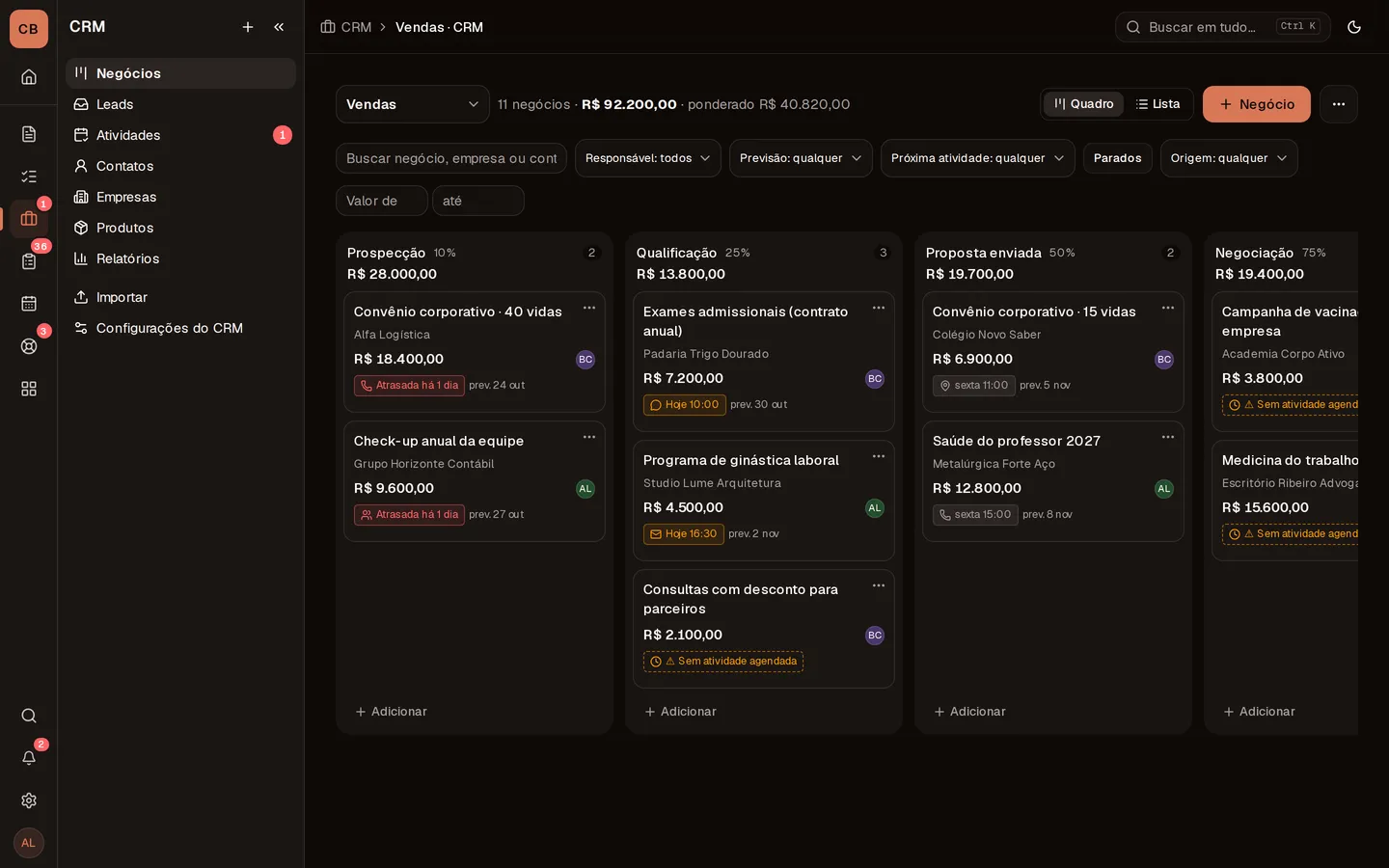
Task: Open Próxima atividade: qualquer filter
Action: click(x=978, y=158)
